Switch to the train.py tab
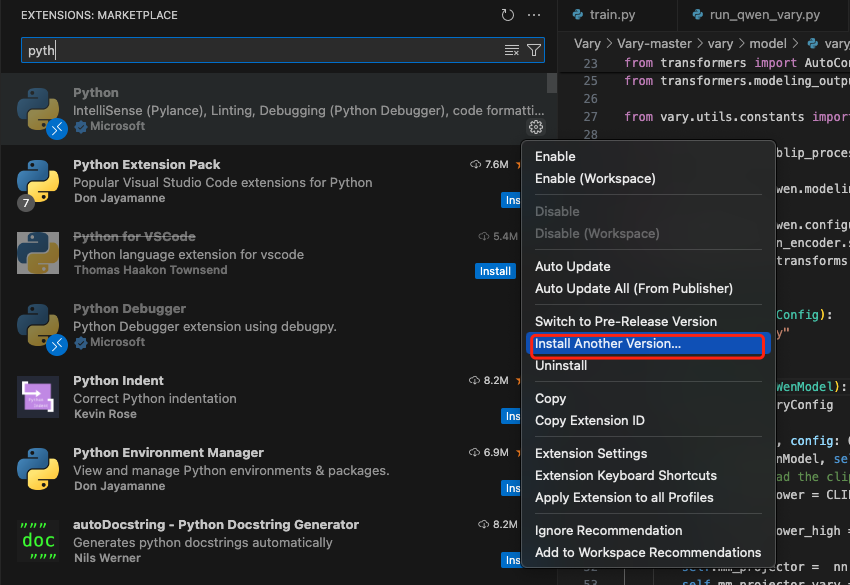 click(x=611, y=15)
